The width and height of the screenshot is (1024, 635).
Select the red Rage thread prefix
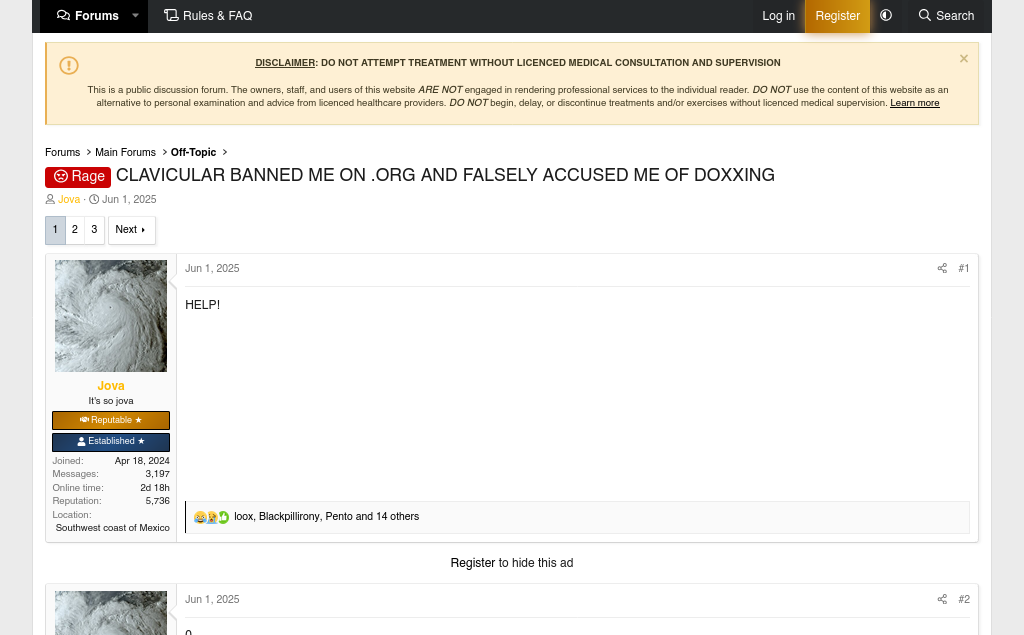coord(78,176)
